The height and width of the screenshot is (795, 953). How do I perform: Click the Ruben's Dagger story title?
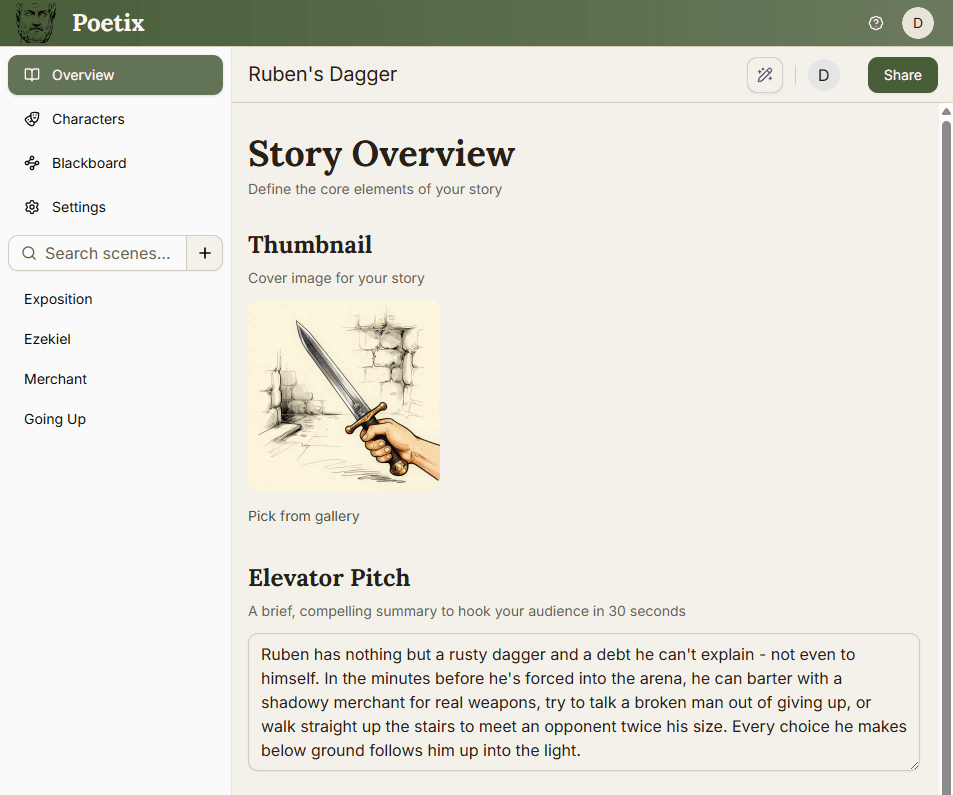pyautogui.click(x=322, y=74)
